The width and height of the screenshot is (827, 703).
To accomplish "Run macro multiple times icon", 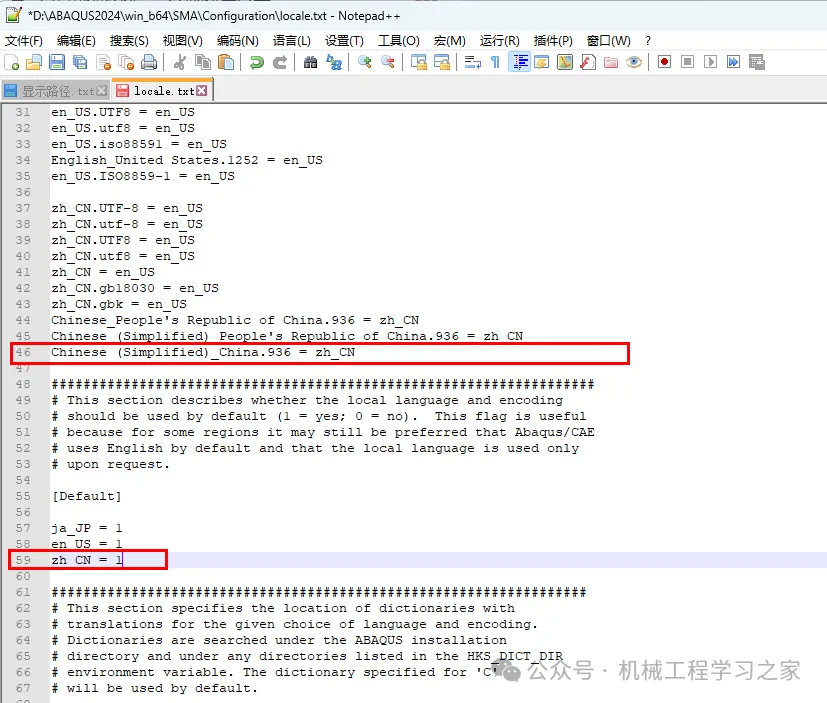I will point(733,62).
